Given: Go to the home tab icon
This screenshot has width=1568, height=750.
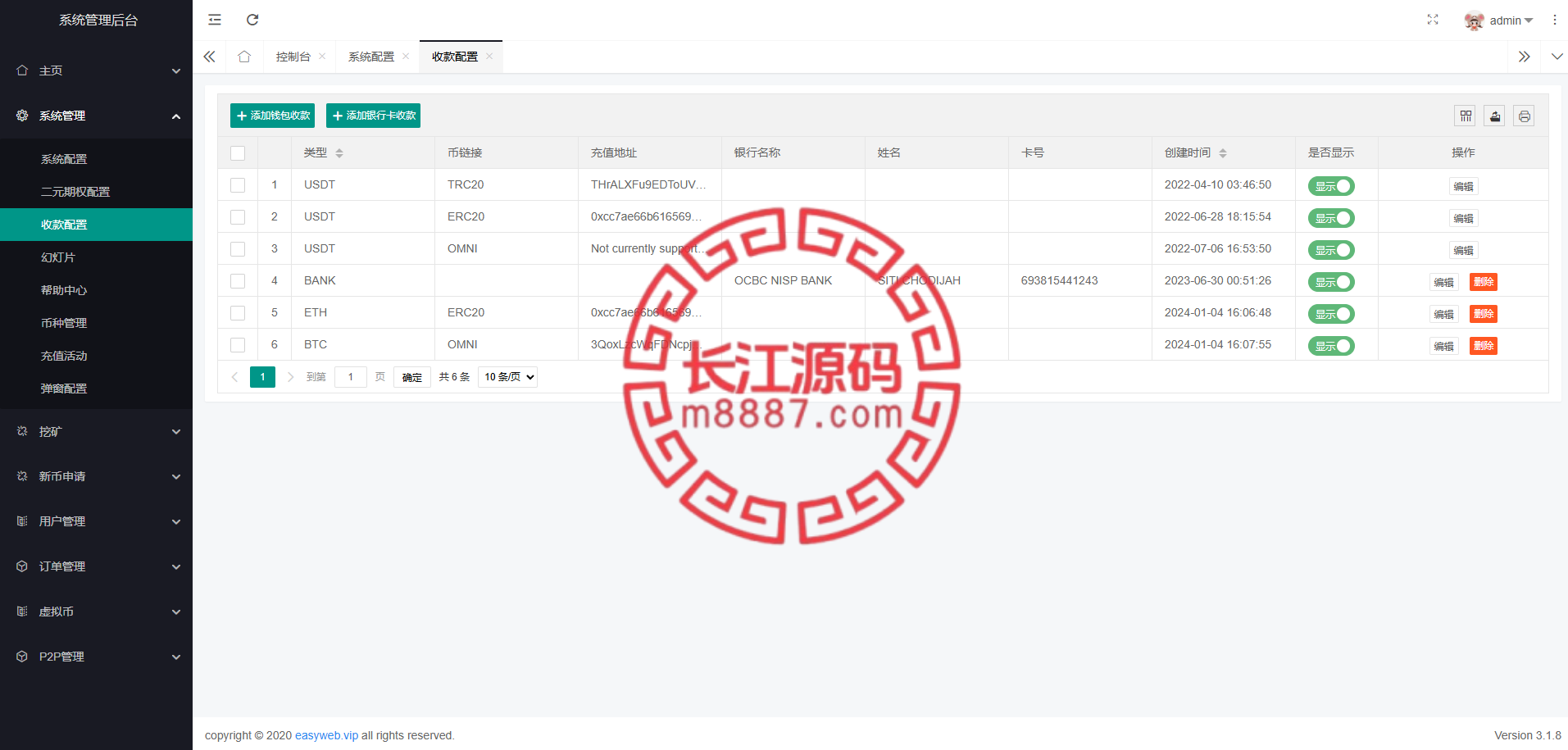Looking at the screenshot, I should pos(244,57).
